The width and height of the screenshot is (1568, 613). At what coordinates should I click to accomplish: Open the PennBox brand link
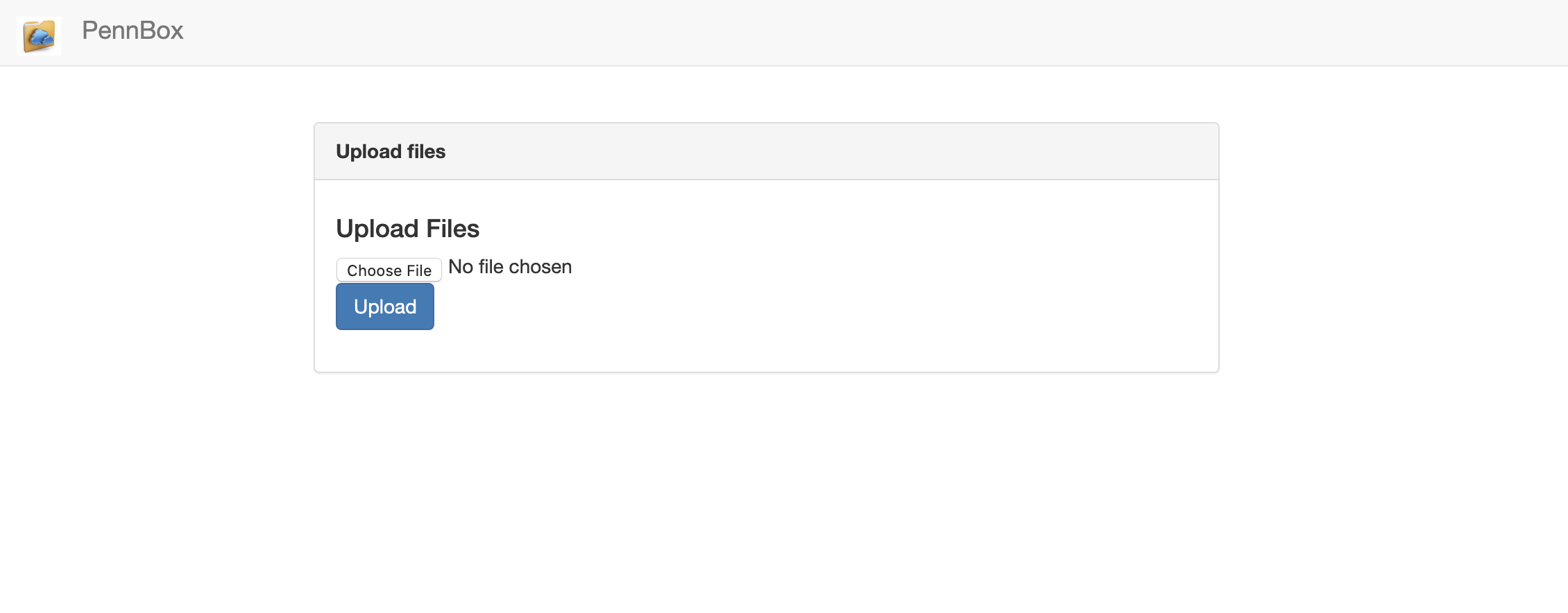pos(133,31)
